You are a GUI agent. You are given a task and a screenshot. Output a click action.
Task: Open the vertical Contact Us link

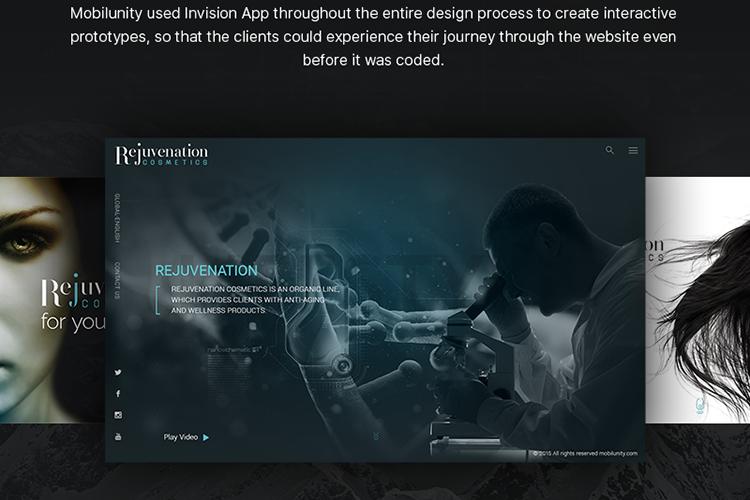tap(117, 280)
